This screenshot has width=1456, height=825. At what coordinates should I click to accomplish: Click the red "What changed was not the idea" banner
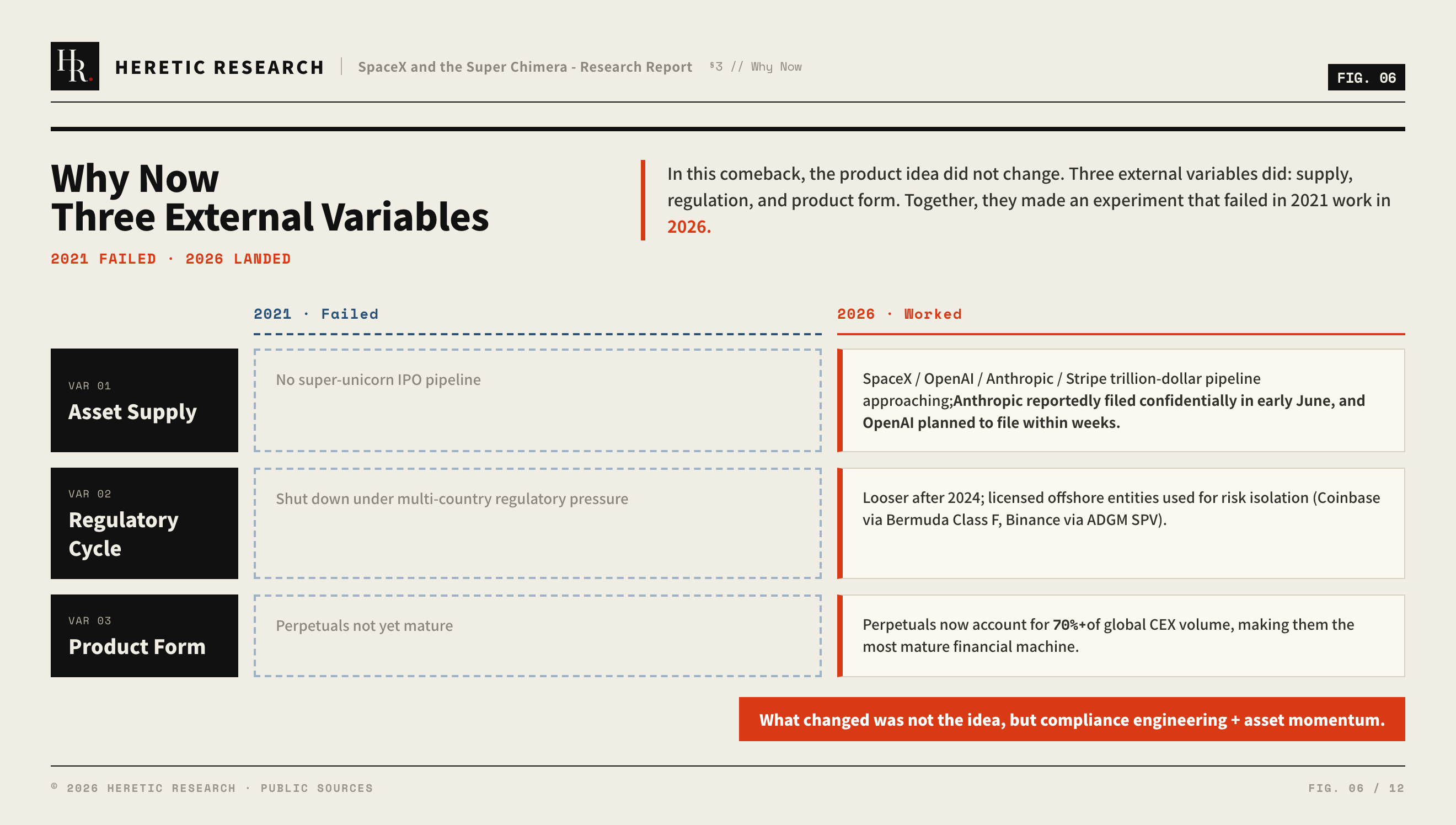click(1072, 719)
